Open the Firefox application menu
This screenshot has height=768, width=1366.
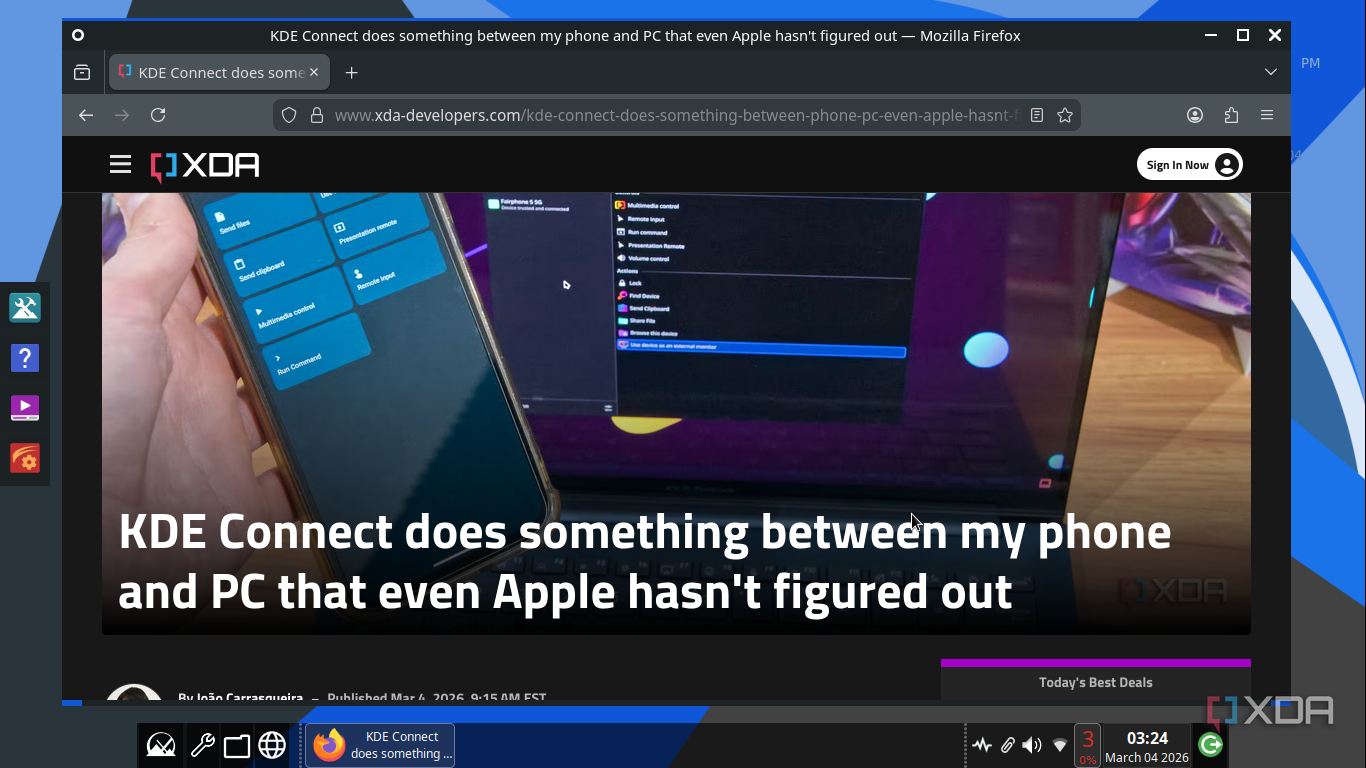(1267, 115)
